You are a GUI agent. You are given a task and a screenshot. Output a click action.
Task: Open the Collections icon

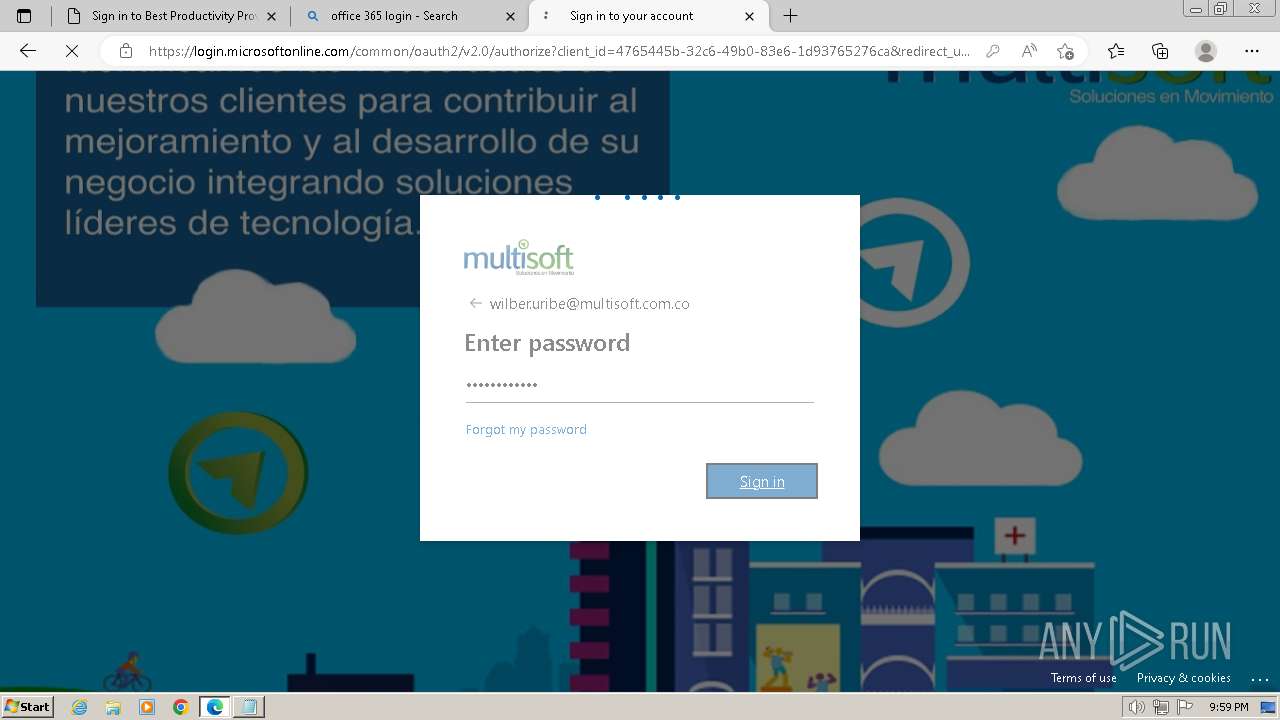[1160, 51]
